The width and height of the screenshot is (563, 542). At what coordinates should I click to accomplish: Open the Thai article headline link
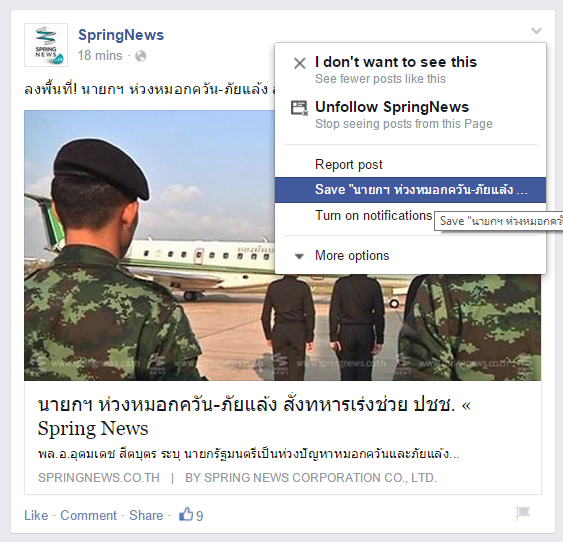[x=254, y=416]
